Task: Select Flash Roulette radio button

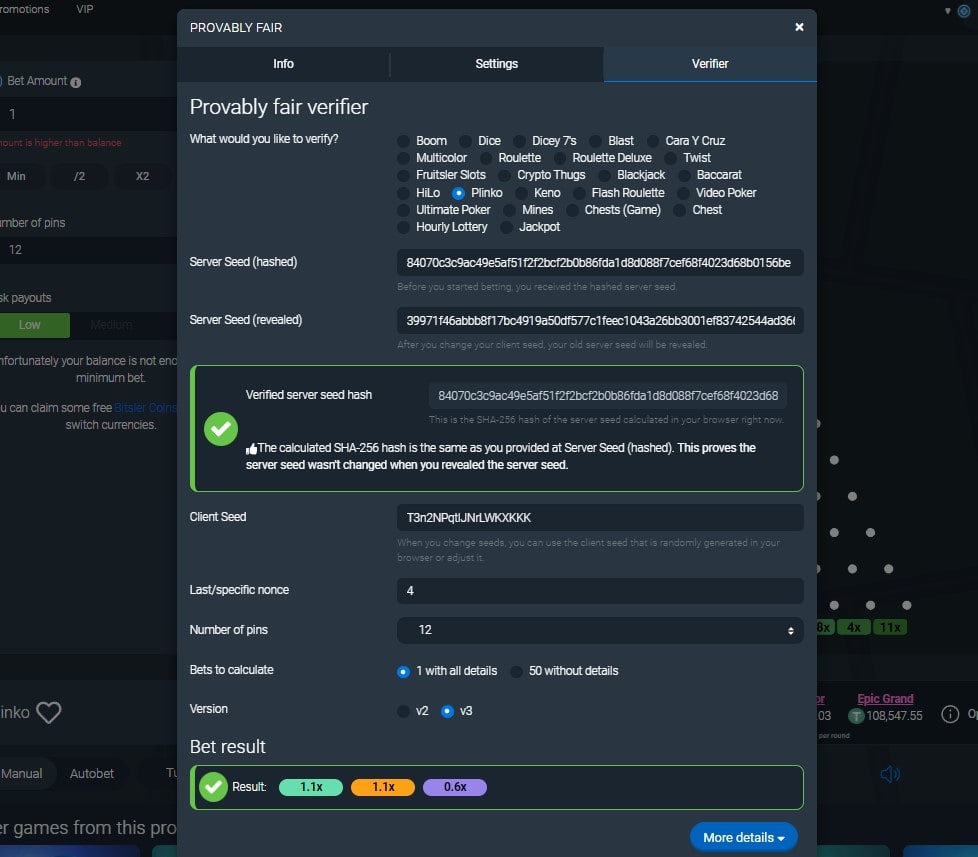Action: (579, 193)
